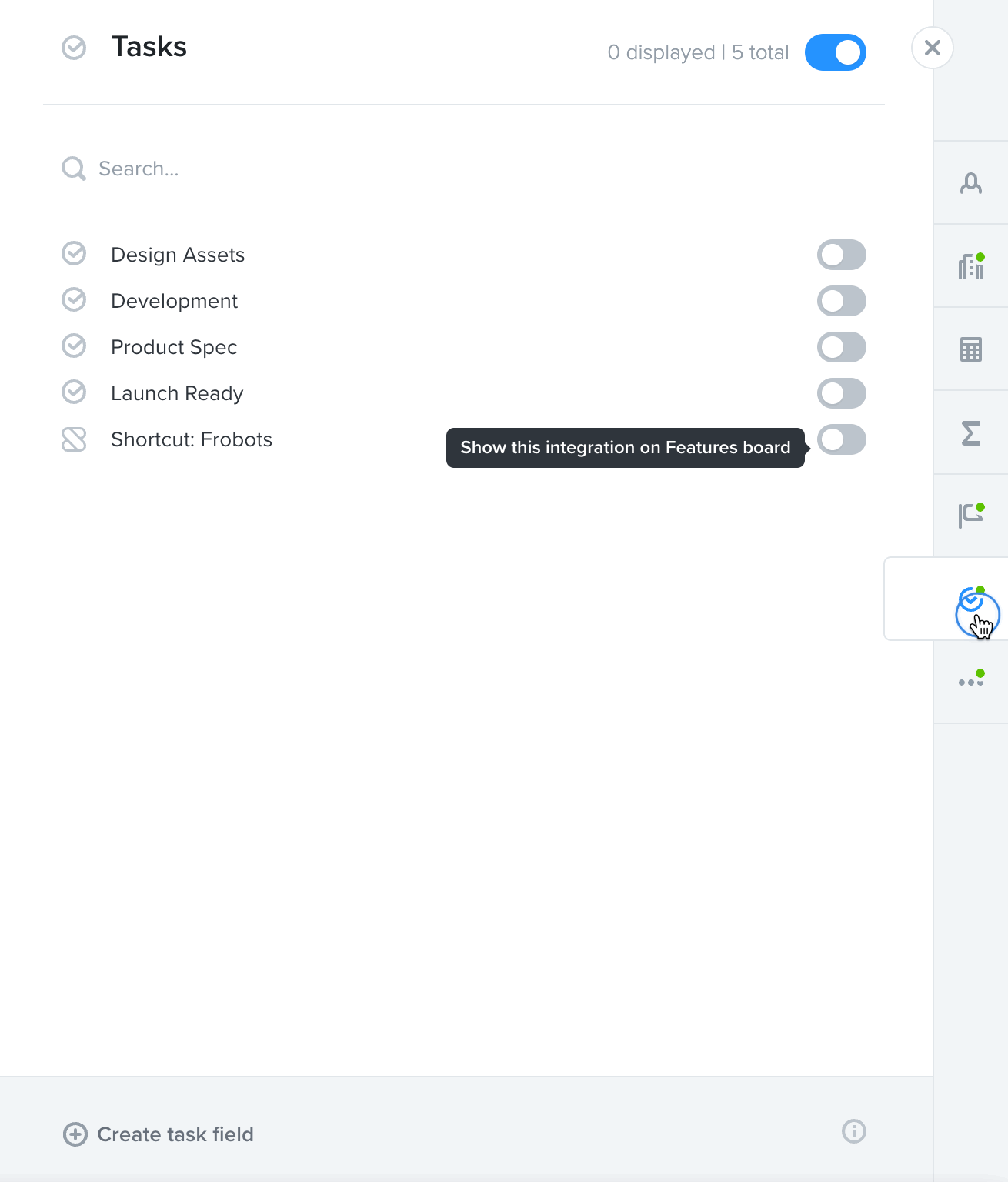
Task: Click the Shortcut logo icon beside Frobots
Action: point(74,439)
